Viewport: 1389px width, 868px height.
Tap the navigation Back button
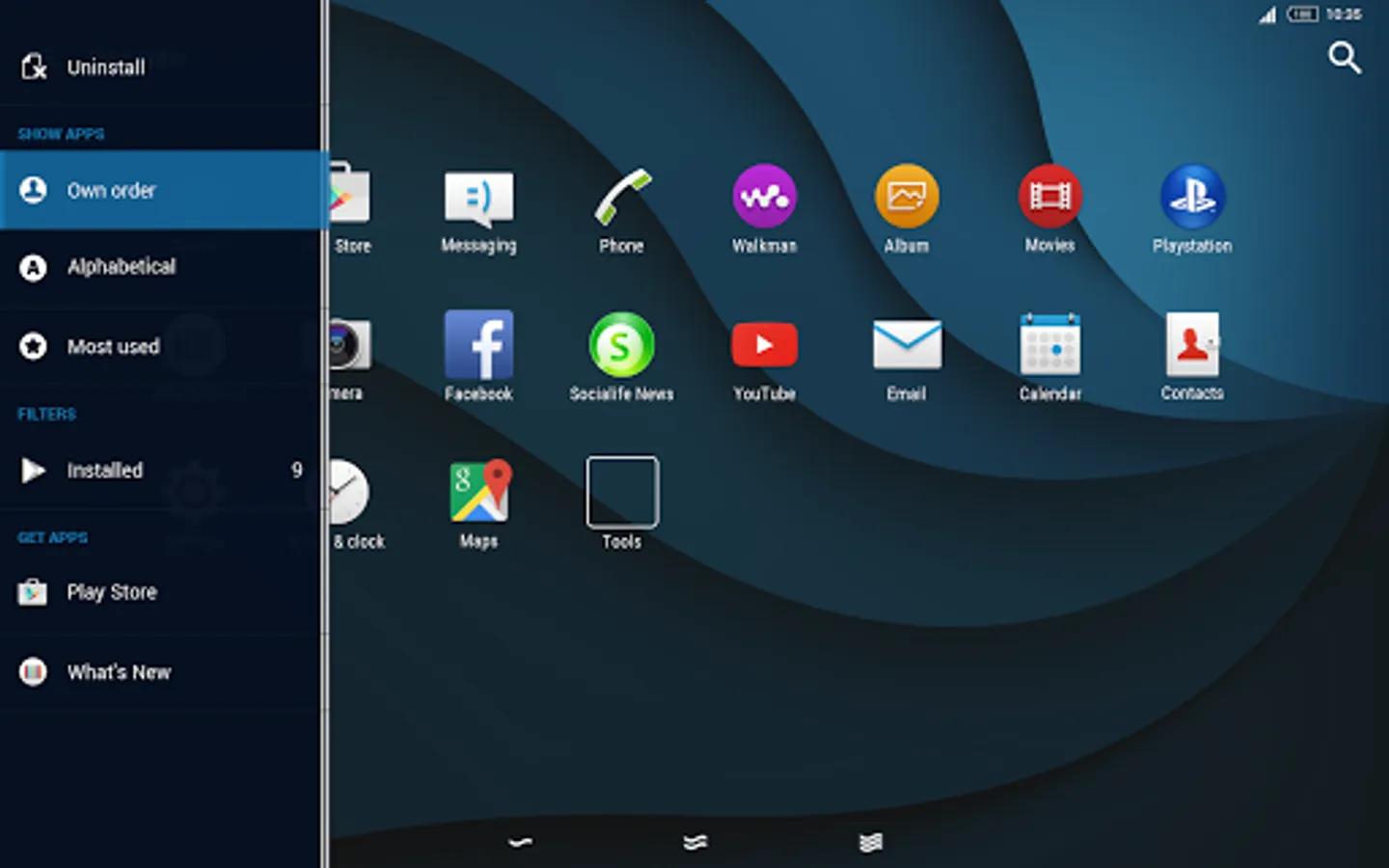[x=520, y=842]
